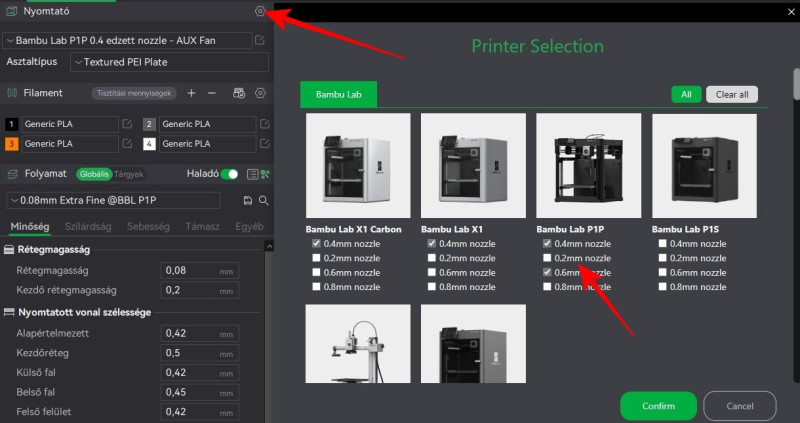Click the Folyamat section icon
The height and width of the screenshot is (423, 800).
12,175
